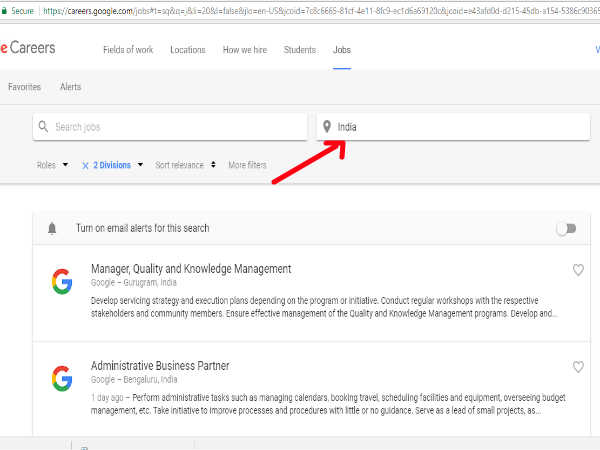Open How we hire page
Screen dimensions: 600x450
pos(245,50)
